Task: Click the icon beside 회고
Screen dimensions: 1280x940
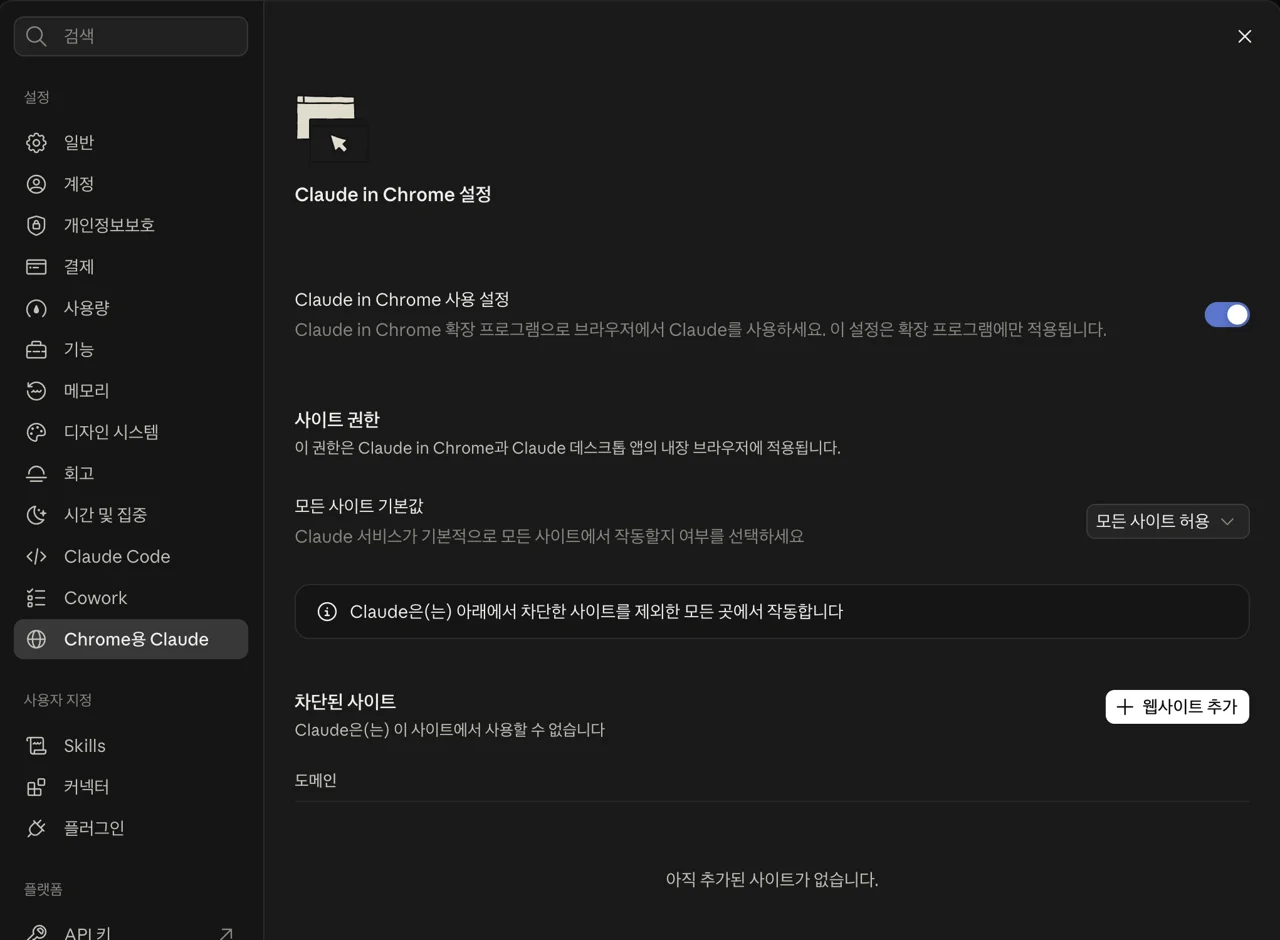Action: tap(36, 474)
